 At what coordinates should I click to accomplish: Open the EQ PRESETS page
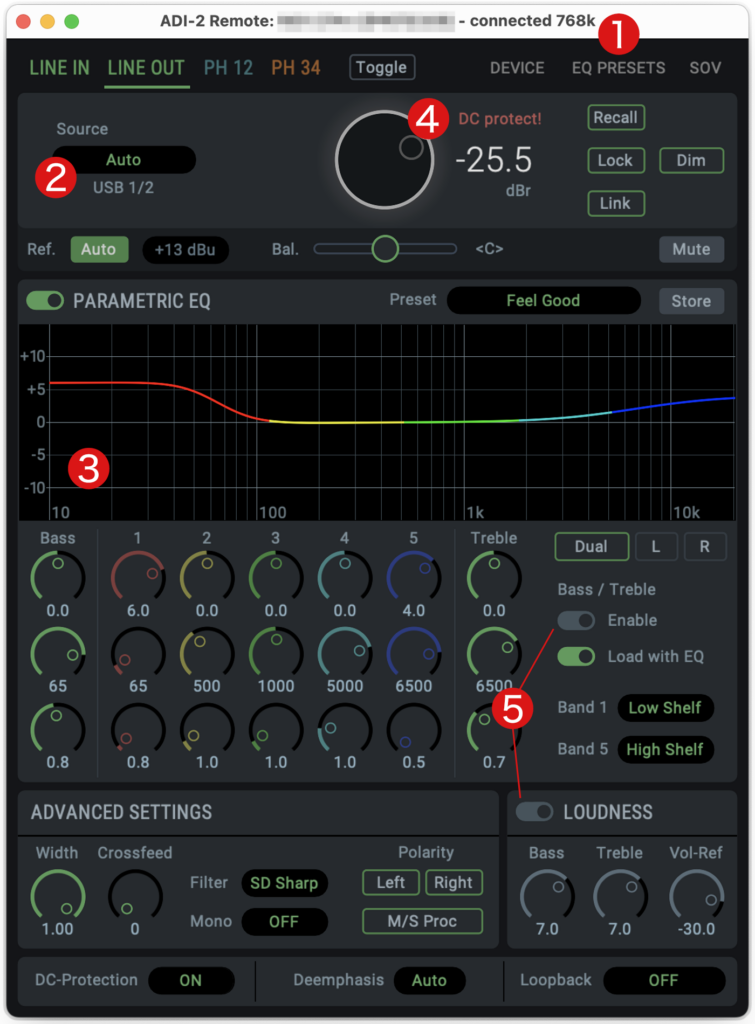618,68
